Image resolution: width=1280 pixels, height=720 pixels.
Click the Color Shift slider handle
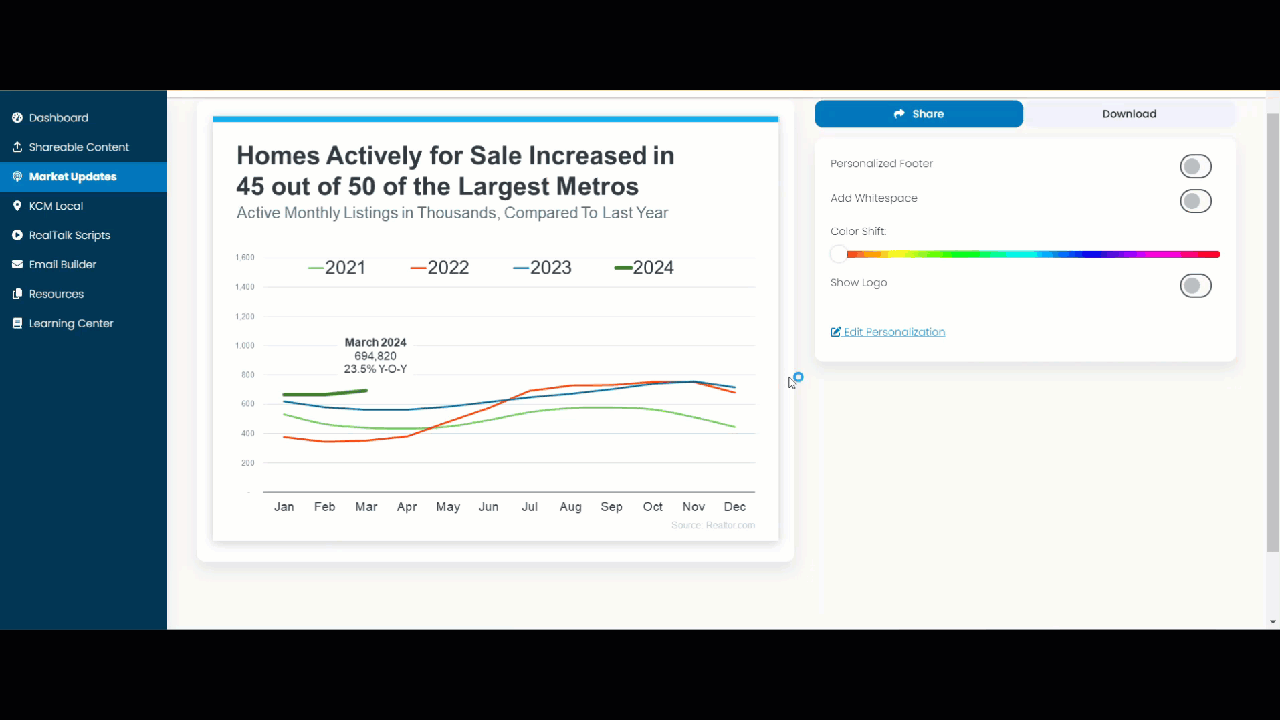(x=838, y=255)
